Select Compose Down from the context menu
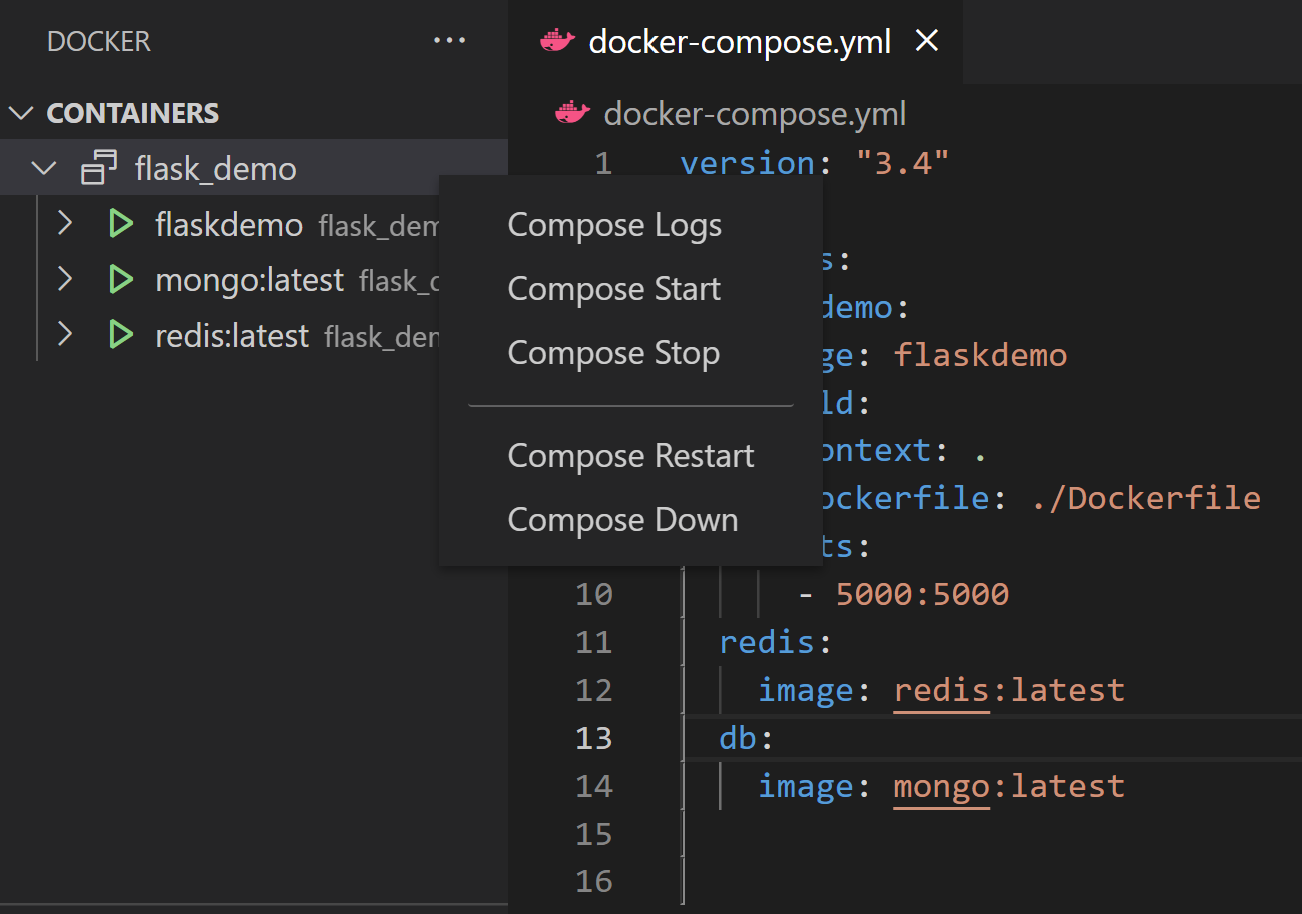The image size is (1302, 914). click(623, 519)
